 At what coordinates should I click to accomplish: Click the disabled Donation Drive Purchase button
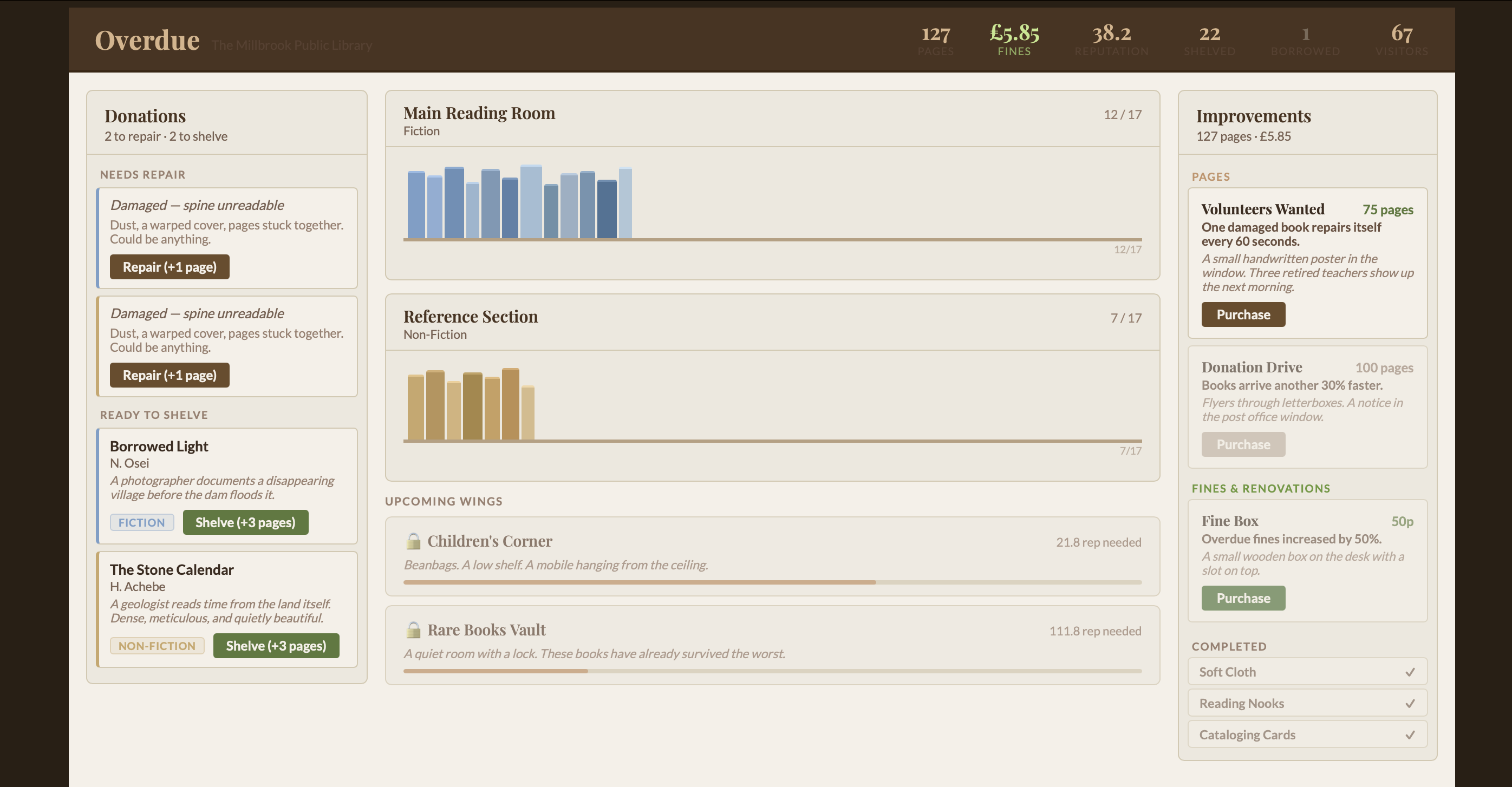click(x=1243, y=444)
